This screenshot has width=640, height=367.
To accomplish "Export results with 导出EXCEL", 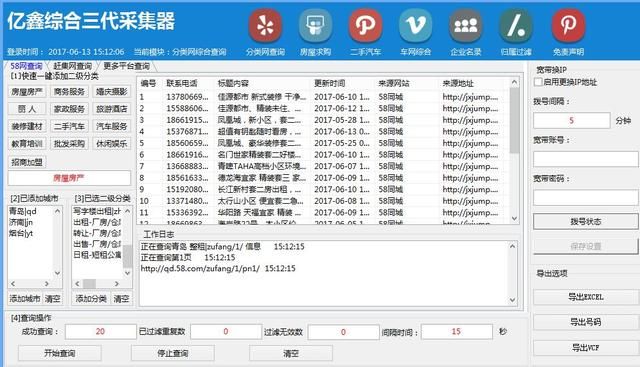I will [x=585, y=297].
